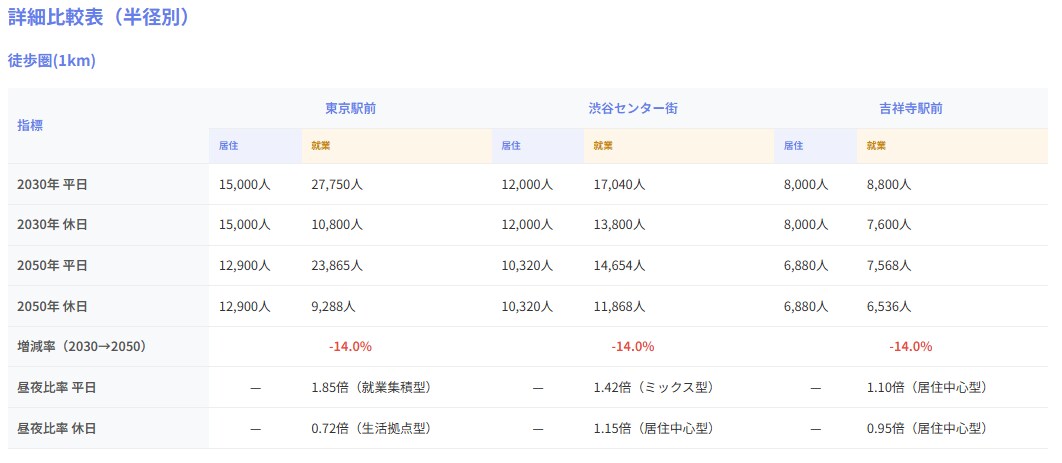Select the 23,865人 value

(337, 265)
